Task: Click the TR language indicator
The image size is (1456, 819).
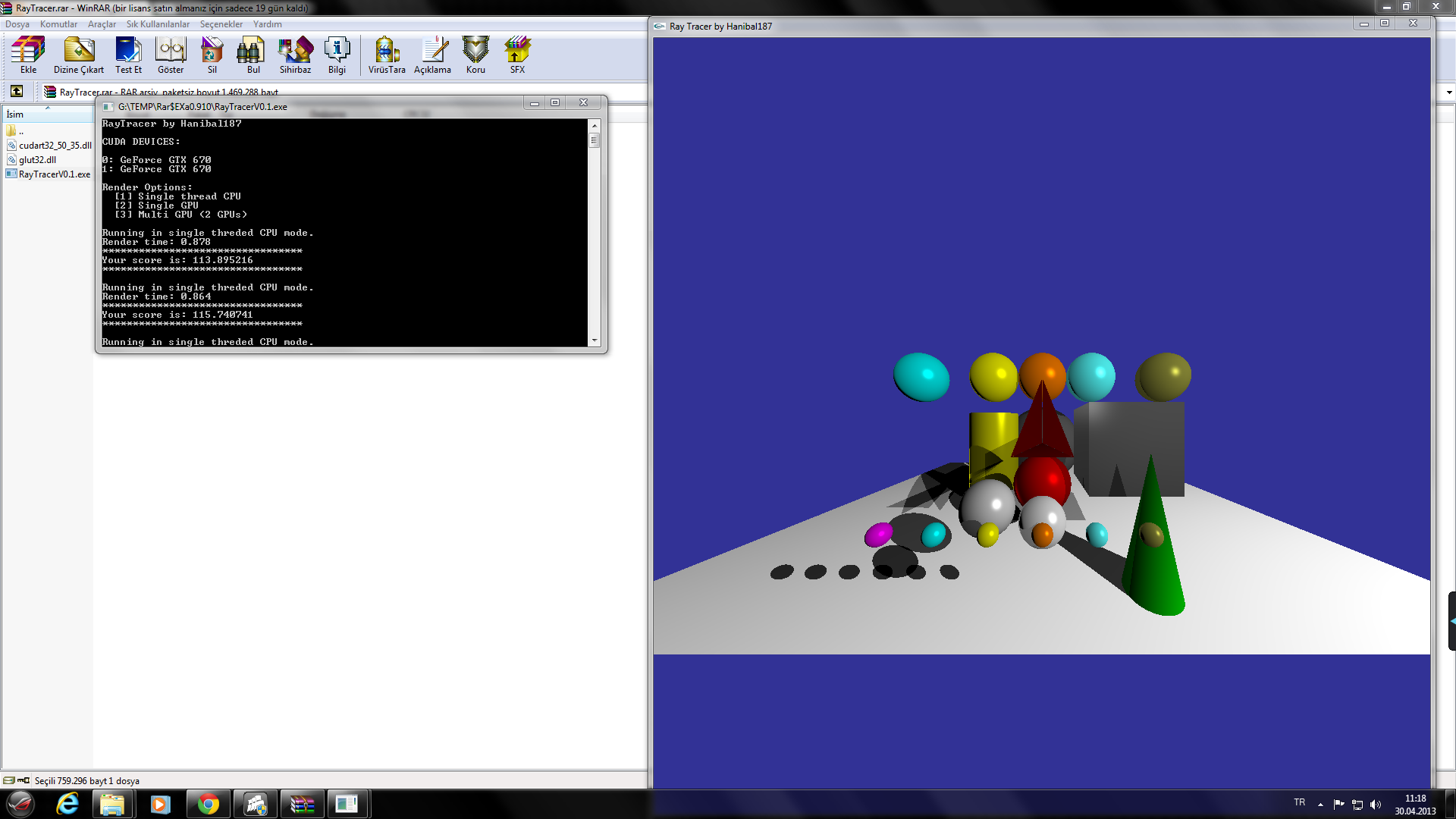Action: (1300, 802)
